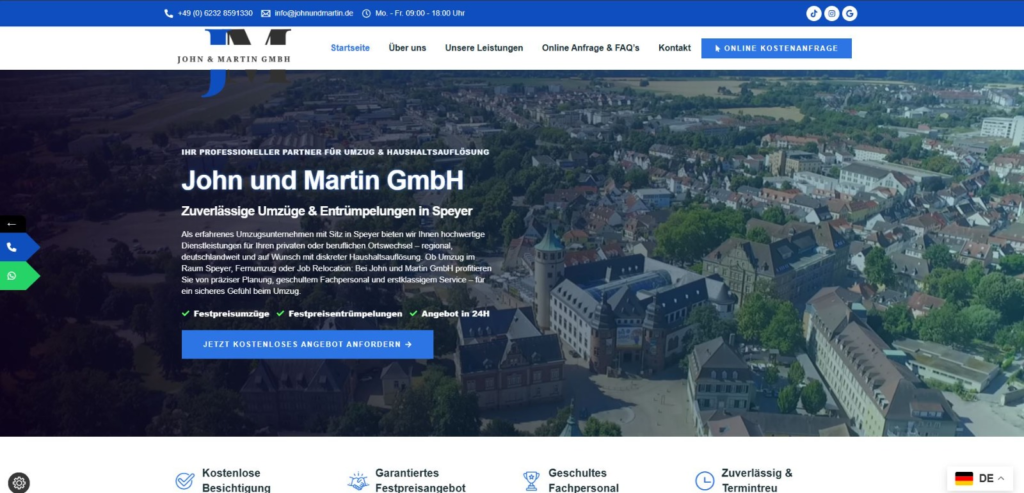1024x493 pixels.
Task: Click the Google icon in top bar
Action: [850, 13]
